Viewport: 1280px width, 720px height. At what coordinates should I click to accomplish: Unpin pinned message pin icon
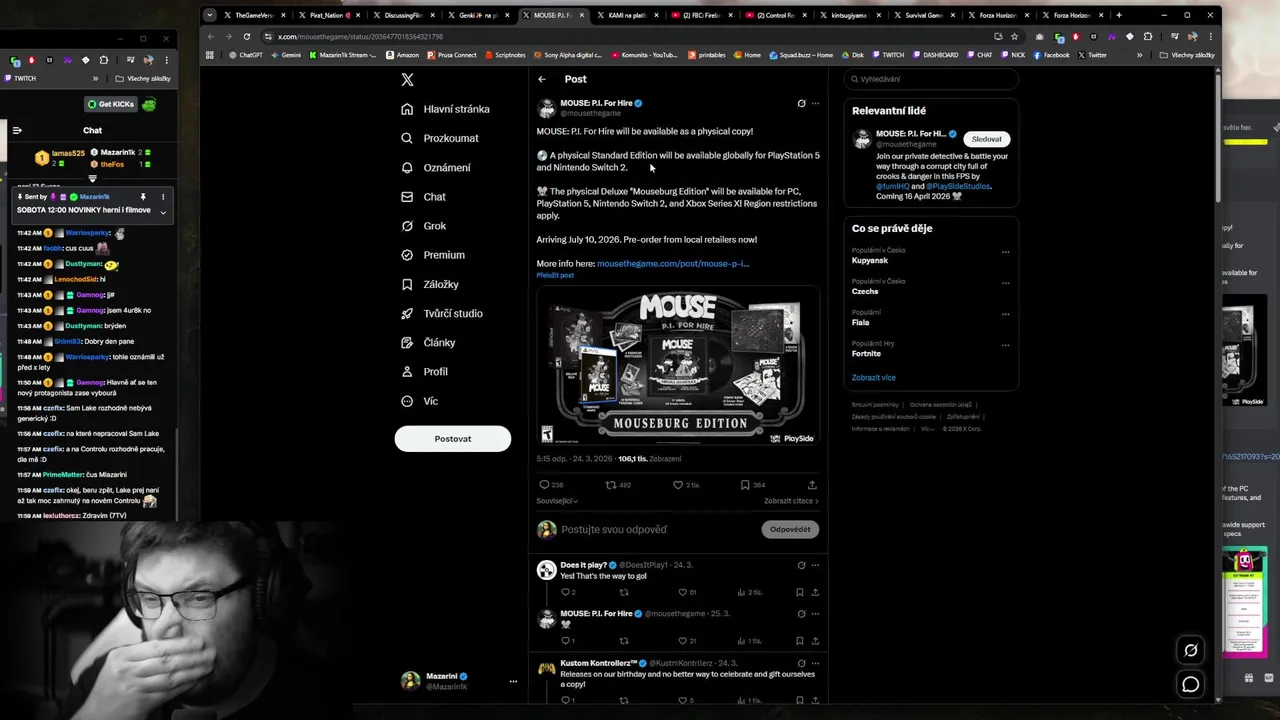tap(143, 197)
